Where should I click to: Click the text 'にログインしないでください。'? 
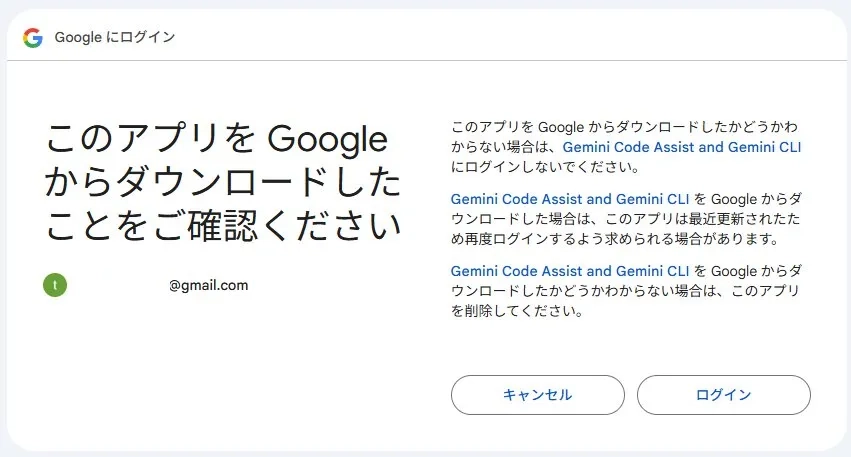tap(545, 167)
